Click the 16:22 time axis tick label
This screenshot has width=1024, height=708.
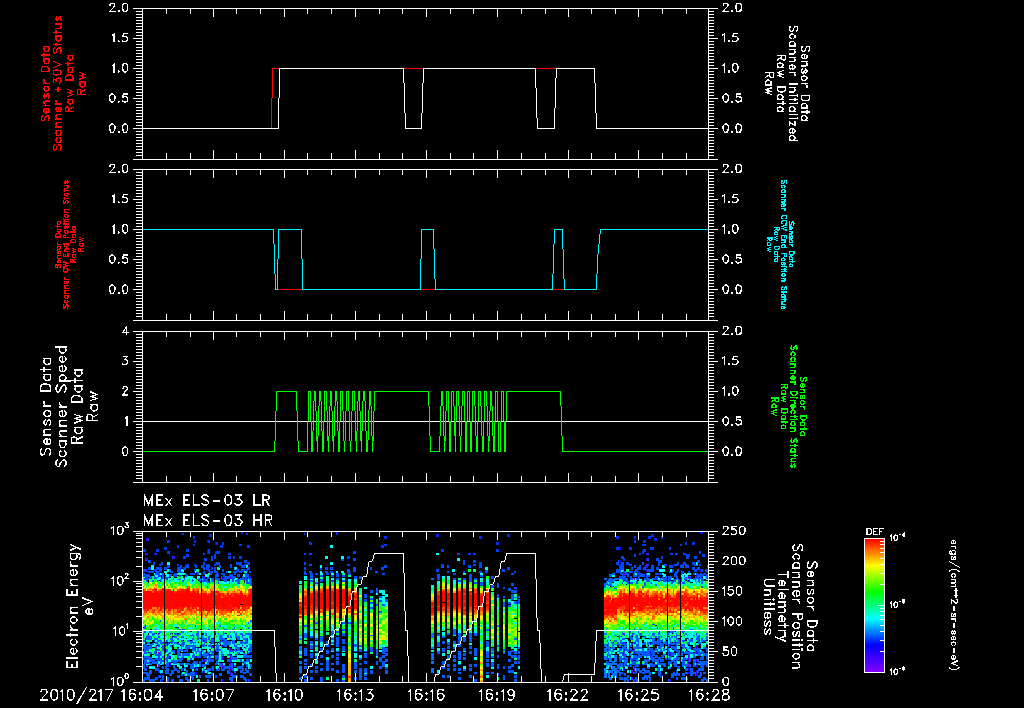tap(568, 696)
